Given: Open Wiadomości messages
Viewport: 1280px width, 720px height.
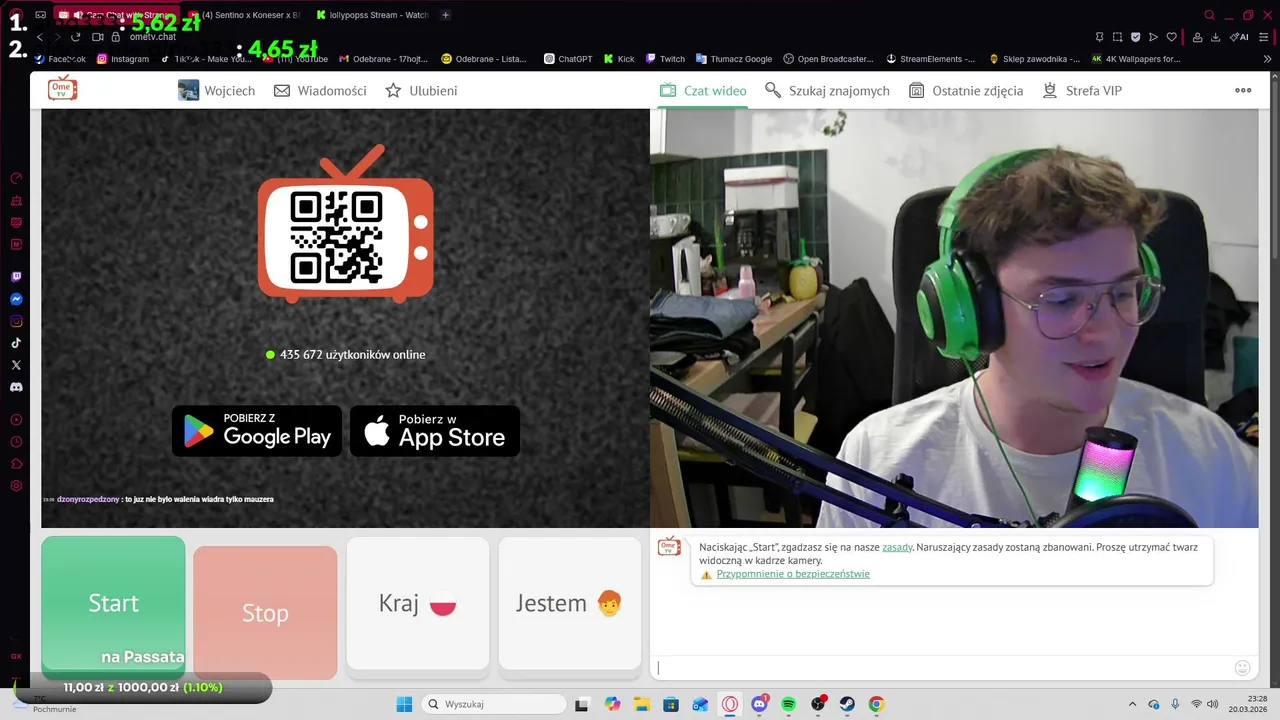Looking at the screenshot, I should click(320, 90).
